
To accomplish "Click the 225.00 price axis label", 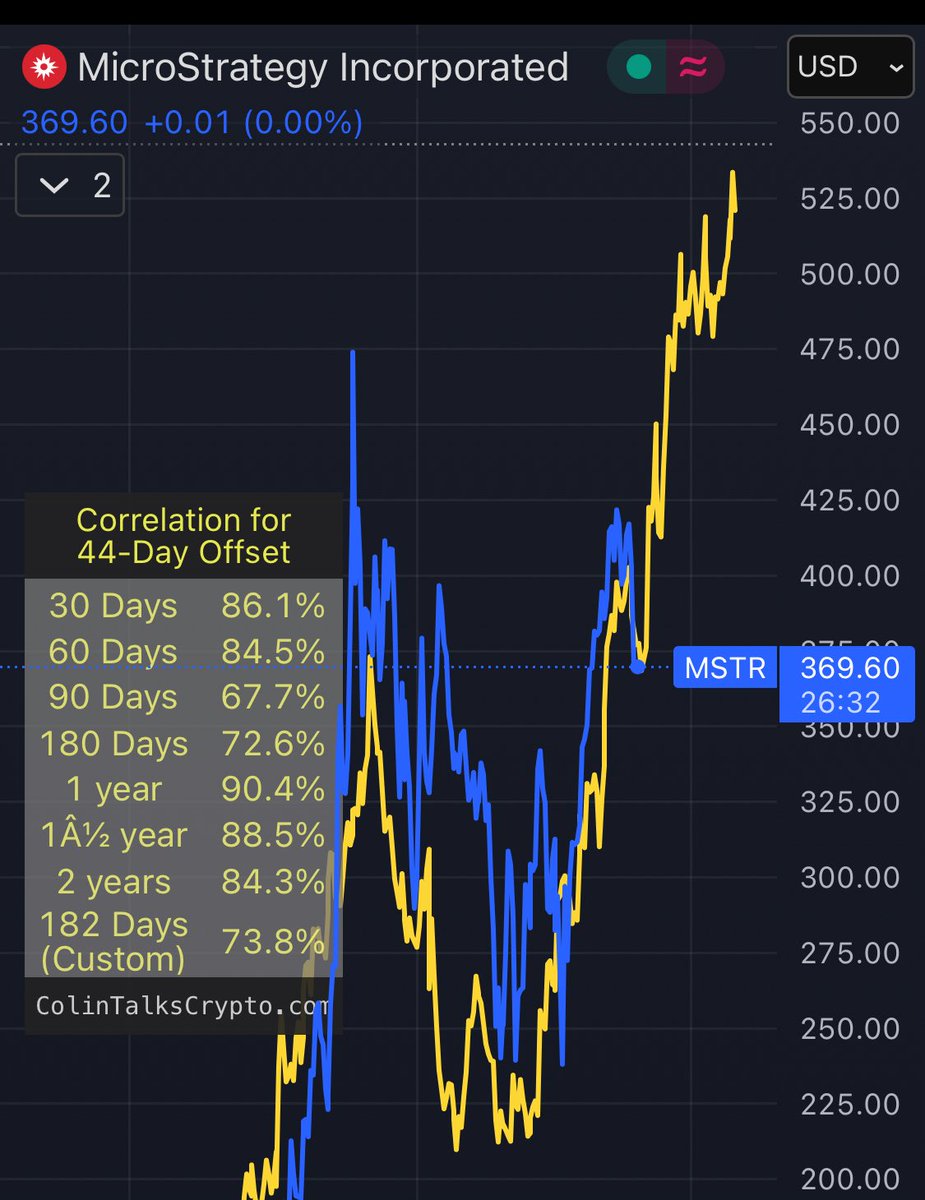I will [850, 1104].
